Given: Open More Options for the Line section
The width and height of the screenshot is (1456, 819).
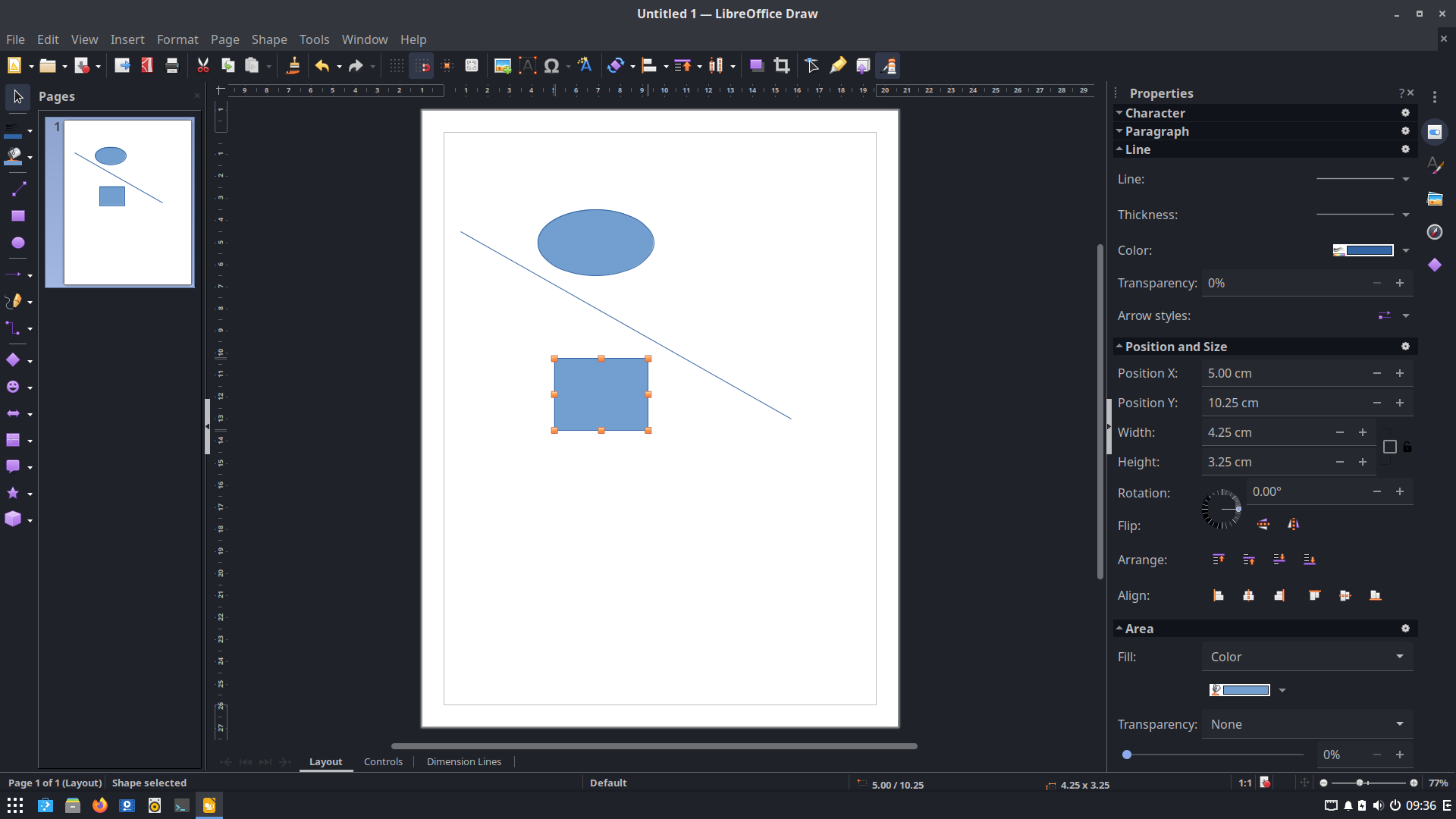Looking at the screenshot, I should pos(1405,149).
